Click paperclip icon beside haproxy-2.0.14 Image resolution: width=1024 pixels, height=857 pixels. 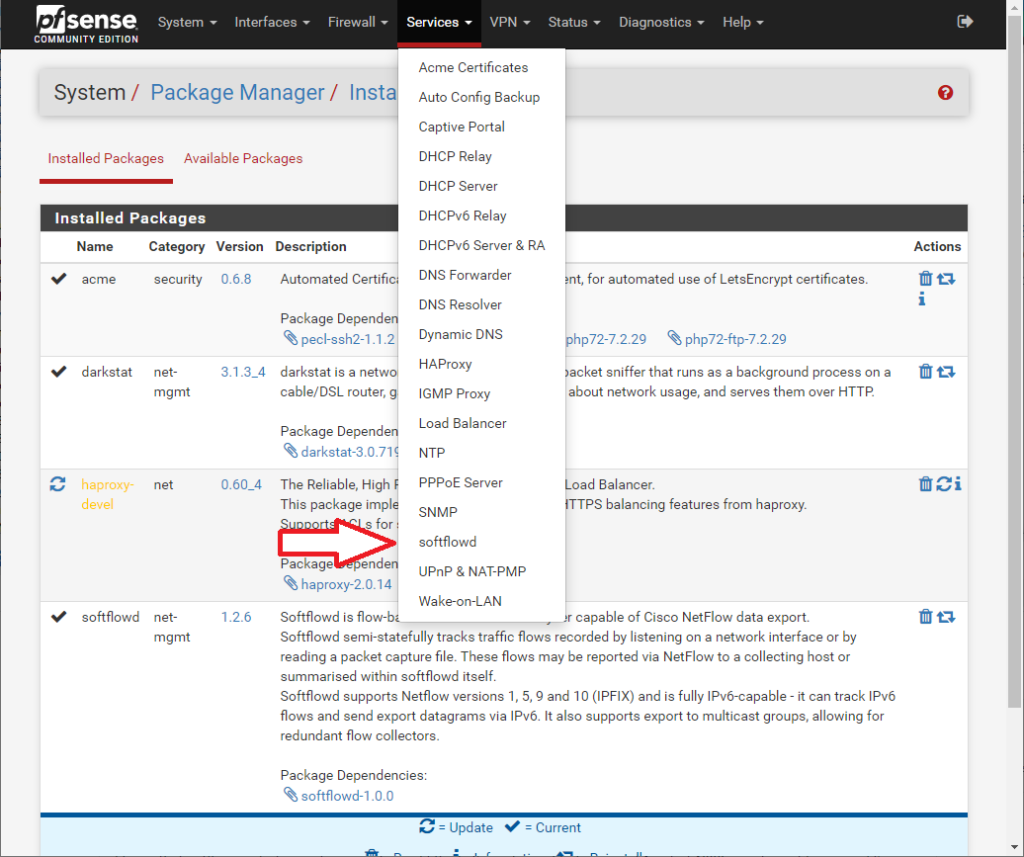pos(291,583)
